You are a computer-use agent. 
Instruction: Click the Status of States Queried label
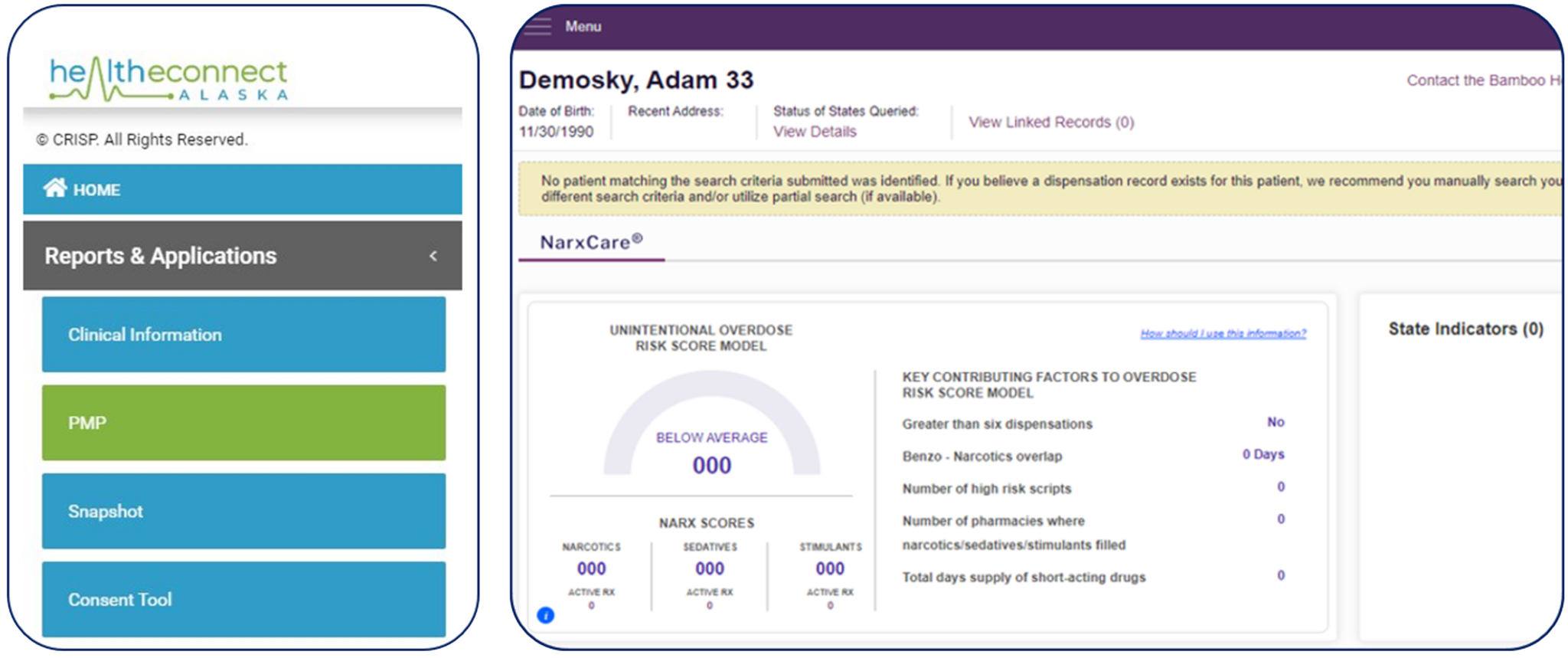pyautogui.click(x=845, y=111)
